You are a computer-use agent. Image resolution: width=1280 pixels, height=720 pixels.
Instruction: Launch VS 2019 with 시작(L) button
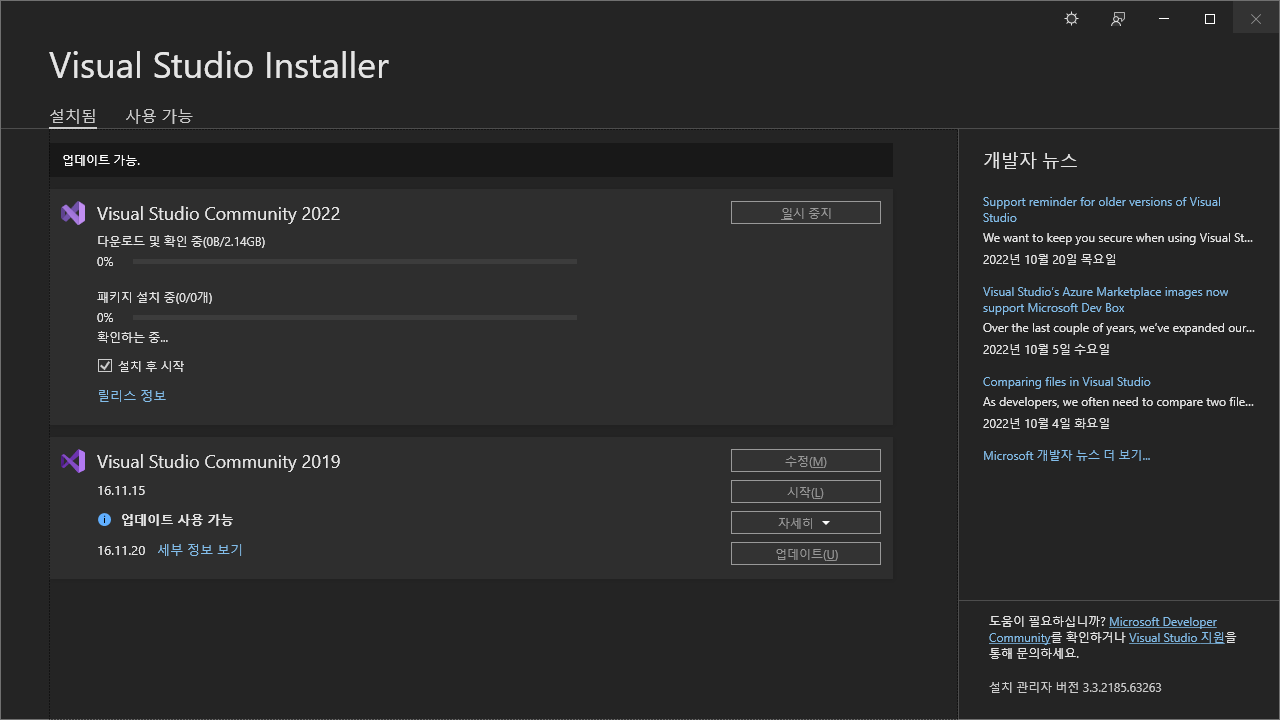coord(806,492)
